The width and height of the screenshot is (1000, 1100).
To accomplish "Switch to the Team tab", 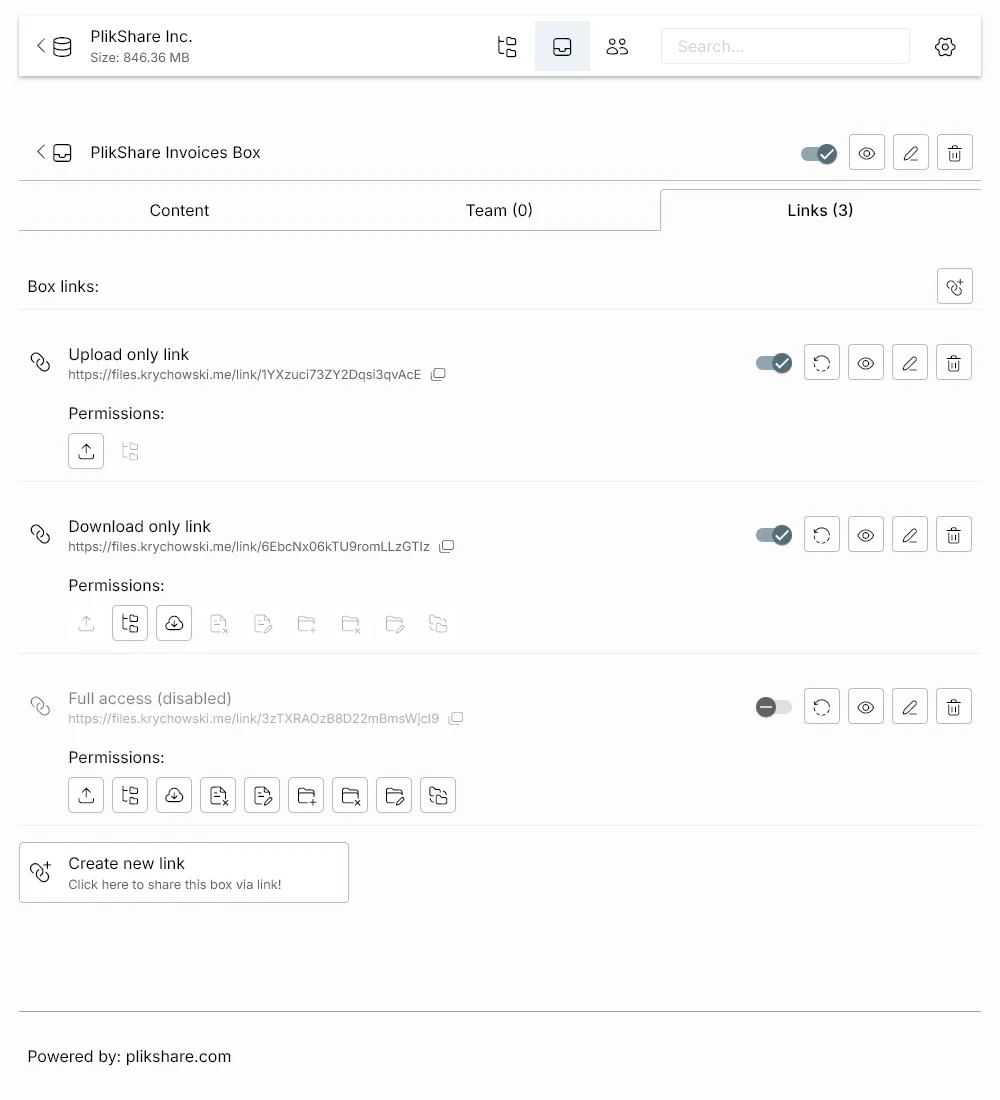I will (x=499, y=210).
